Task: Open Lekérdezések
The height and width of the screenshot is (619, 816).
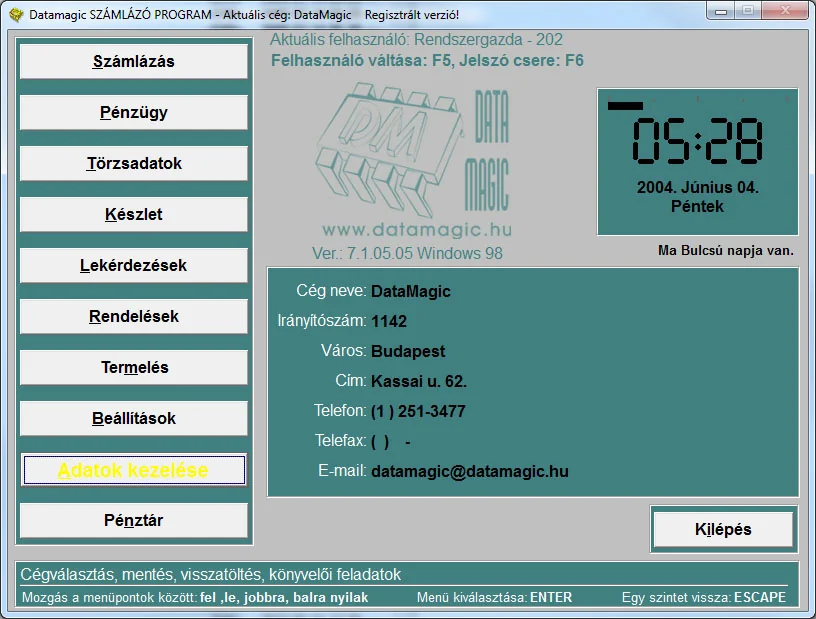Action: click(134, 266)
